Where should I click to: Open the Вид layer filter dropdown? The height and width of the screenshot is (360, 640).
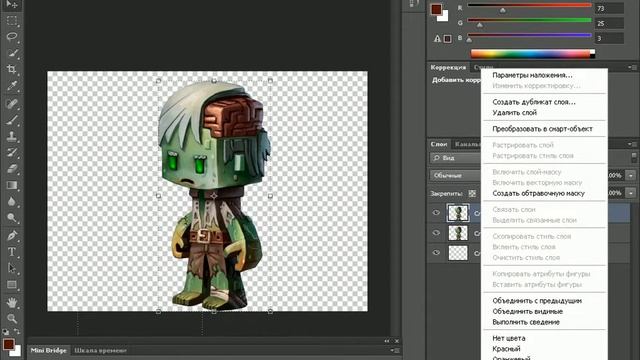coord(455,158)
